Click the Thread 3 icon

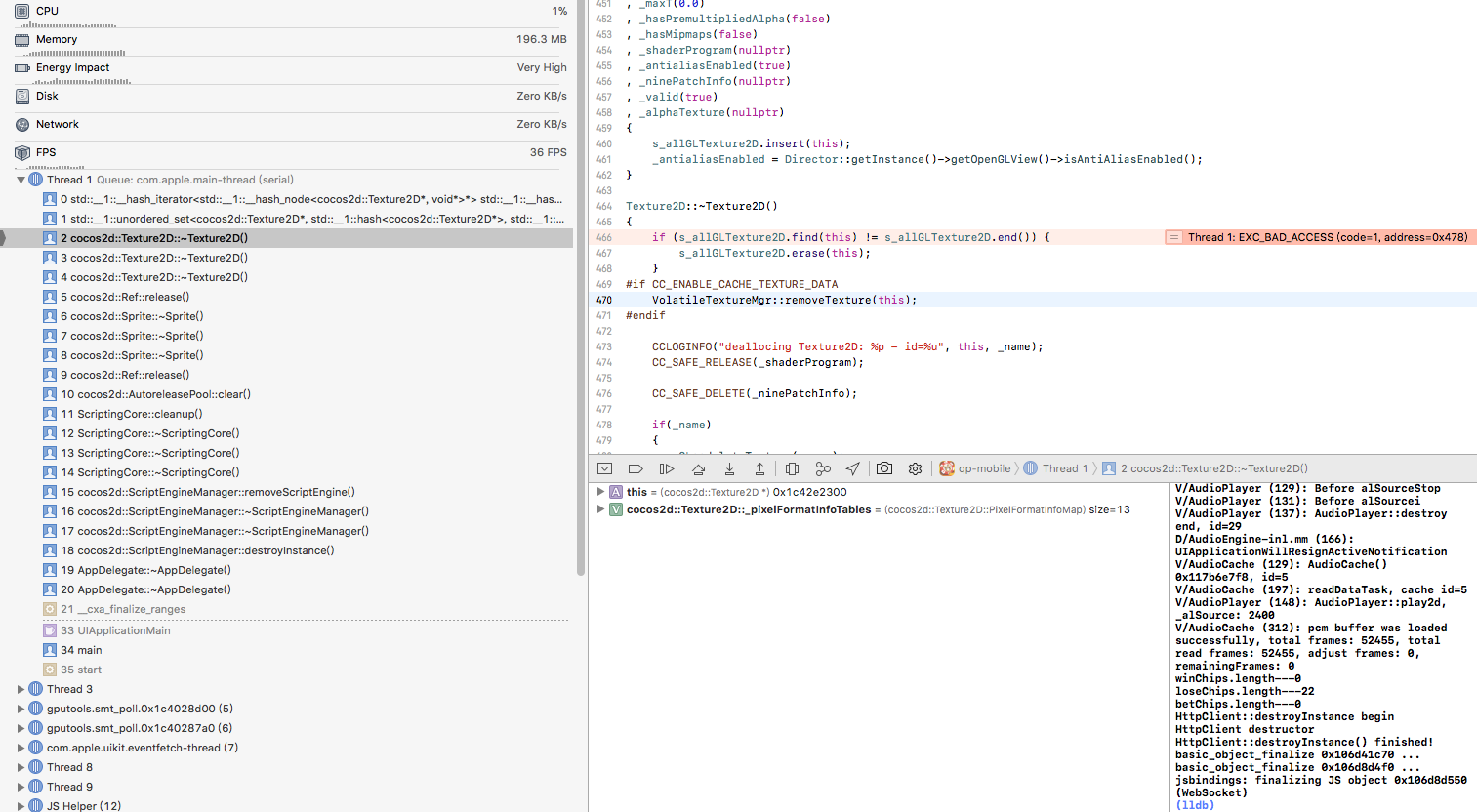[36, 689]
